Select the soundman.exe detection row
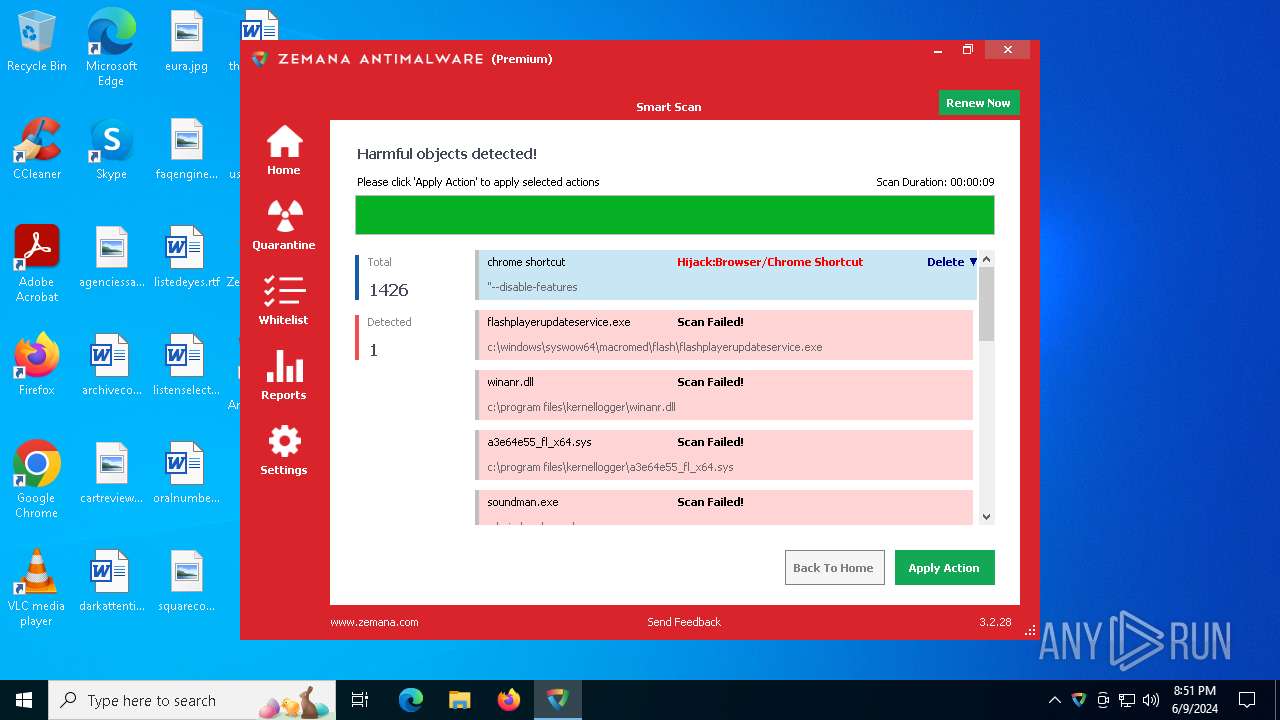The height and width of the screenshot is (720, 1280). click(724, 507)
